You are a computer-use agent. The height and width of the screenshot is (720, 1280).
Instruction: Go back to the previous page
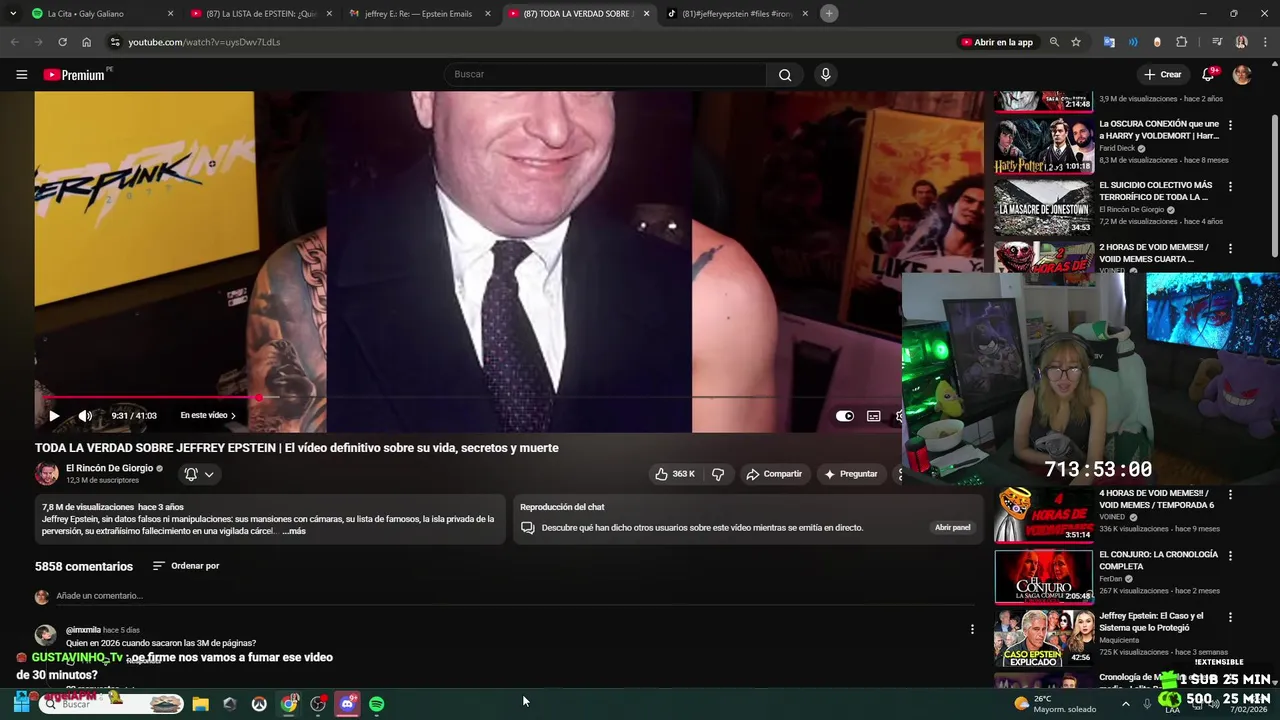click(x=14, y=42)
